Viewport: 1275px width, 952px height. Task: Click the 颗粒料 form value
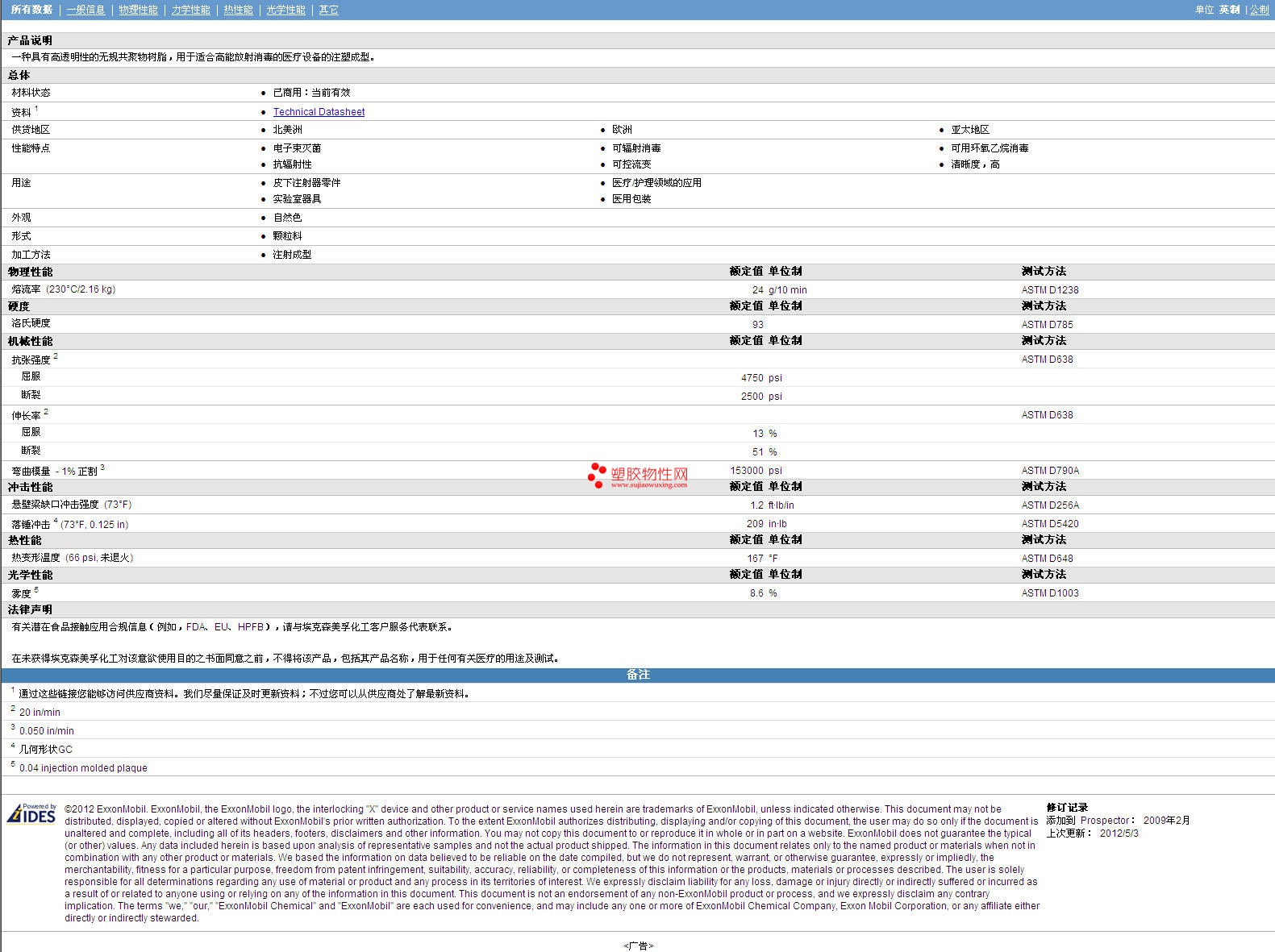click(287, 236)
